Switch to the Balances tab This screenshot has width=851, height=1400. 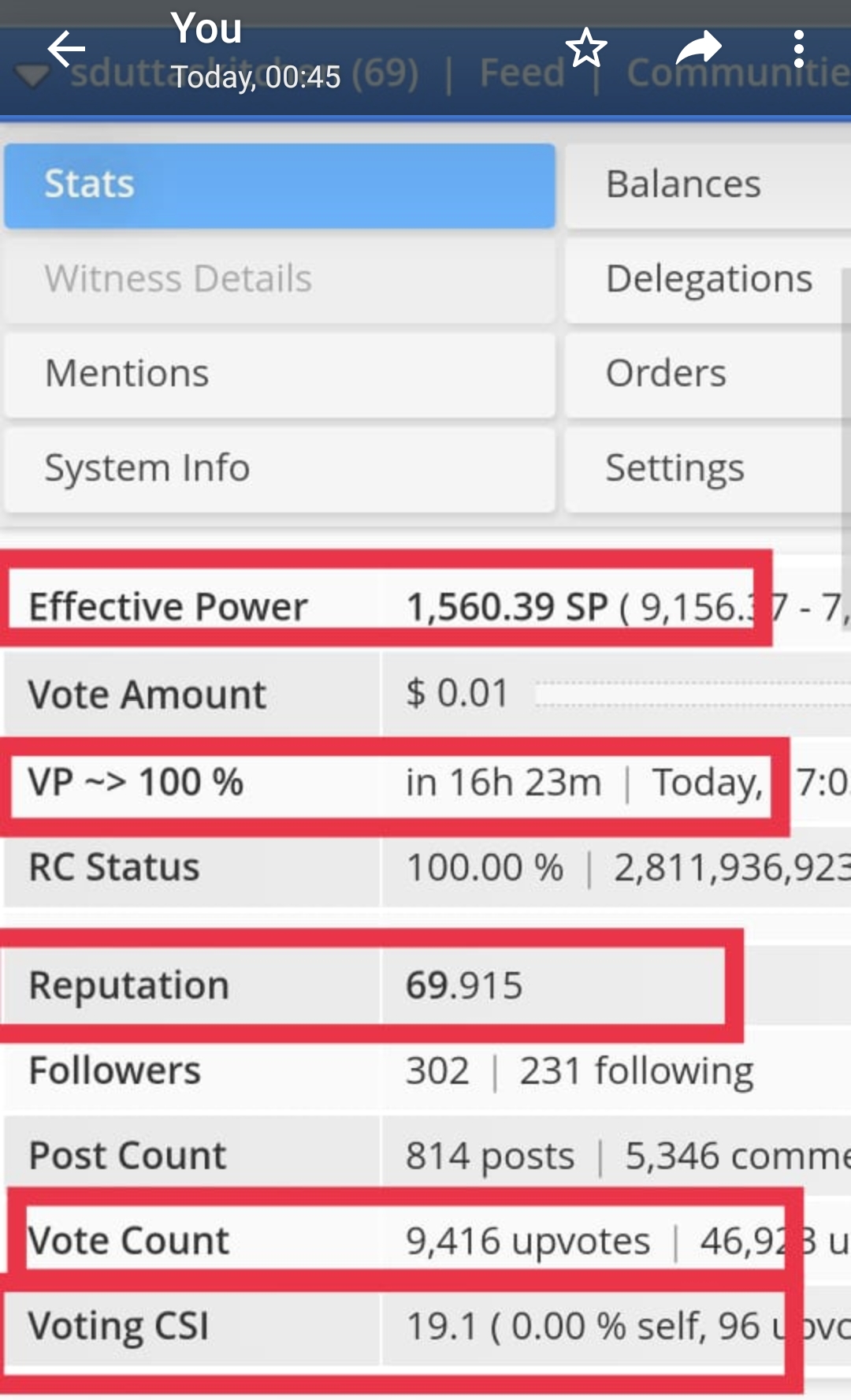707,185
